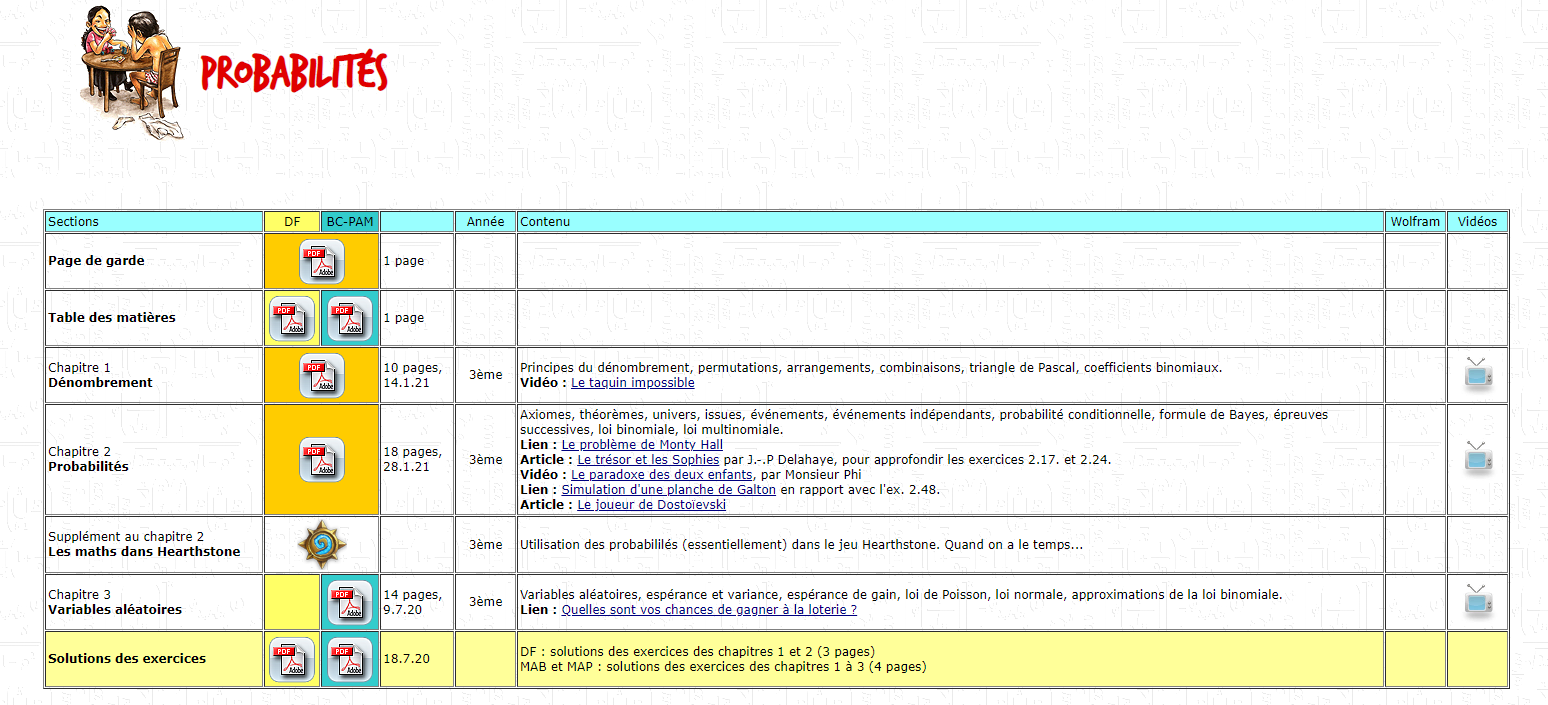The image size is (1548, 705).
Task: Click the video TV icon for Chapitre 2
Action: [1477, 457]
